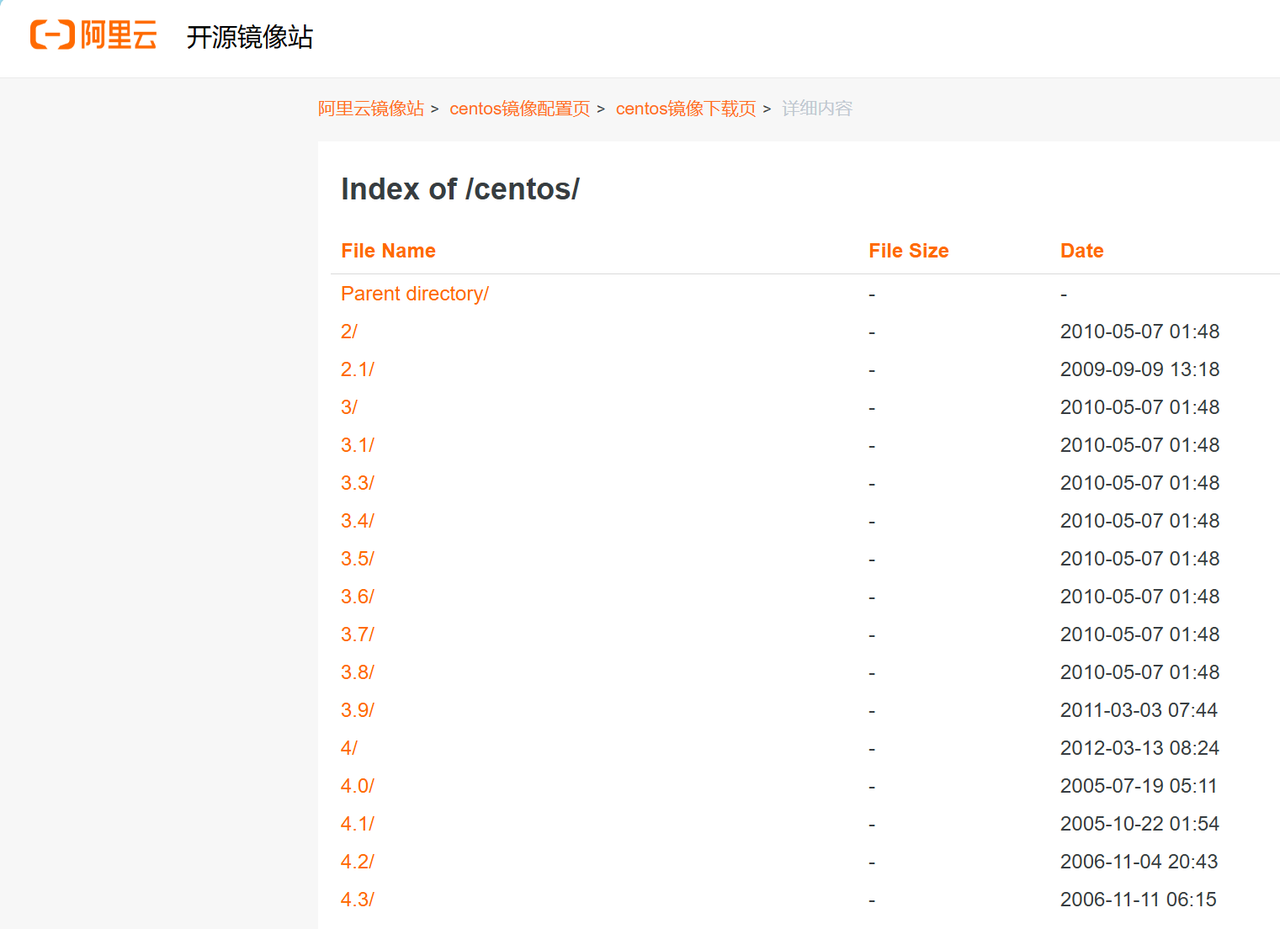Viewport: 1280px width, 929px height.
Task: Select 详细内容 breadcrumb text
Action: (817, 109)
